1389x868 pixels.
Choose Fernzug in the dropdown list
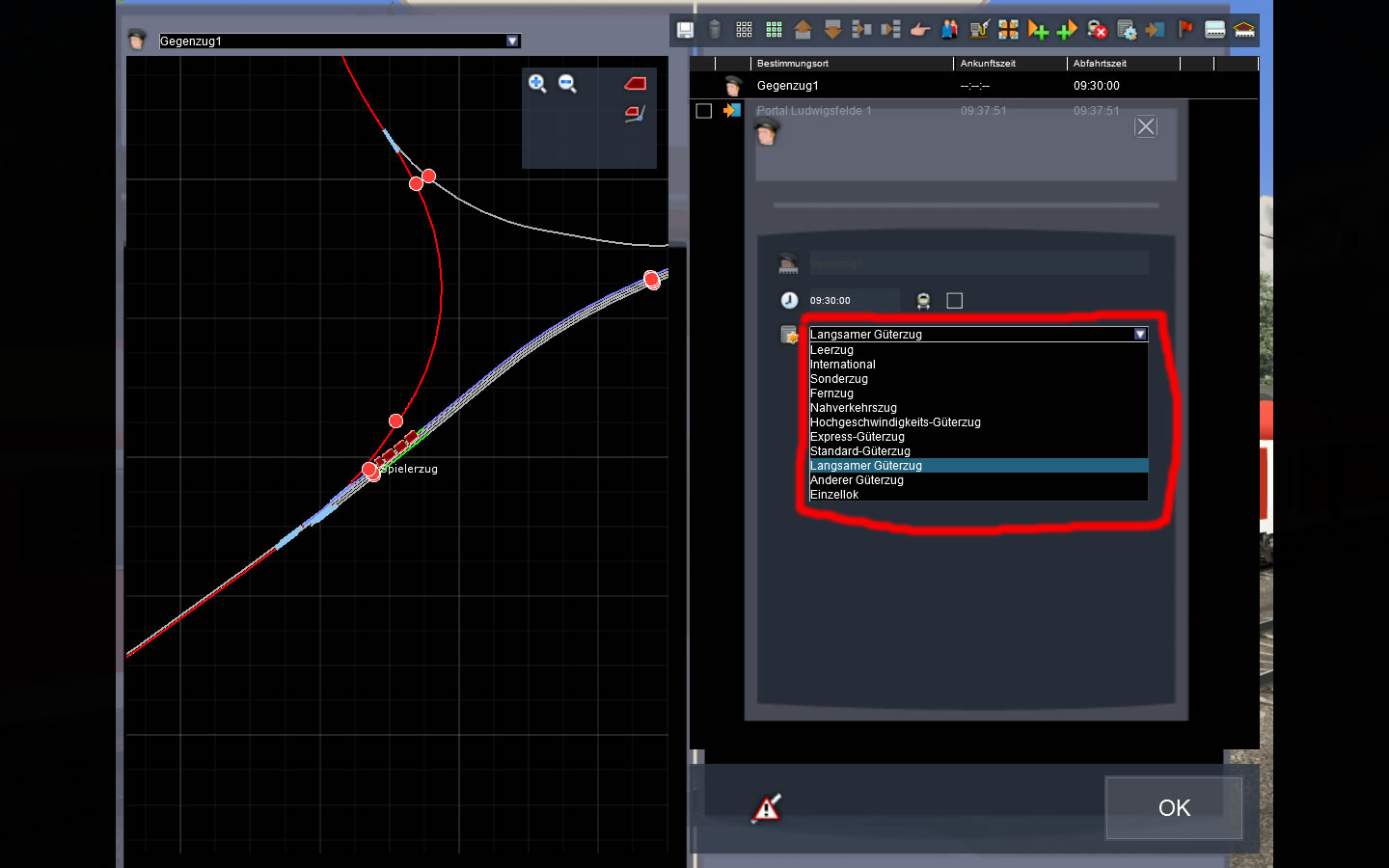point(979,393)
